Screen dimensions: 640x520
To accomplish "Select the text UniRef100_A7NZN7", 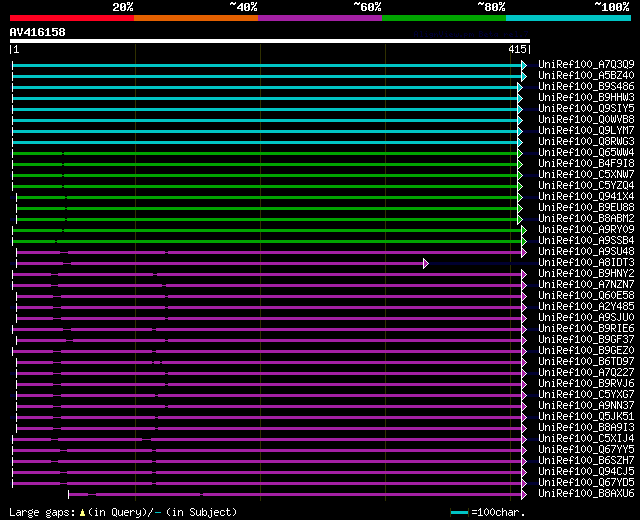I will 586,285.
